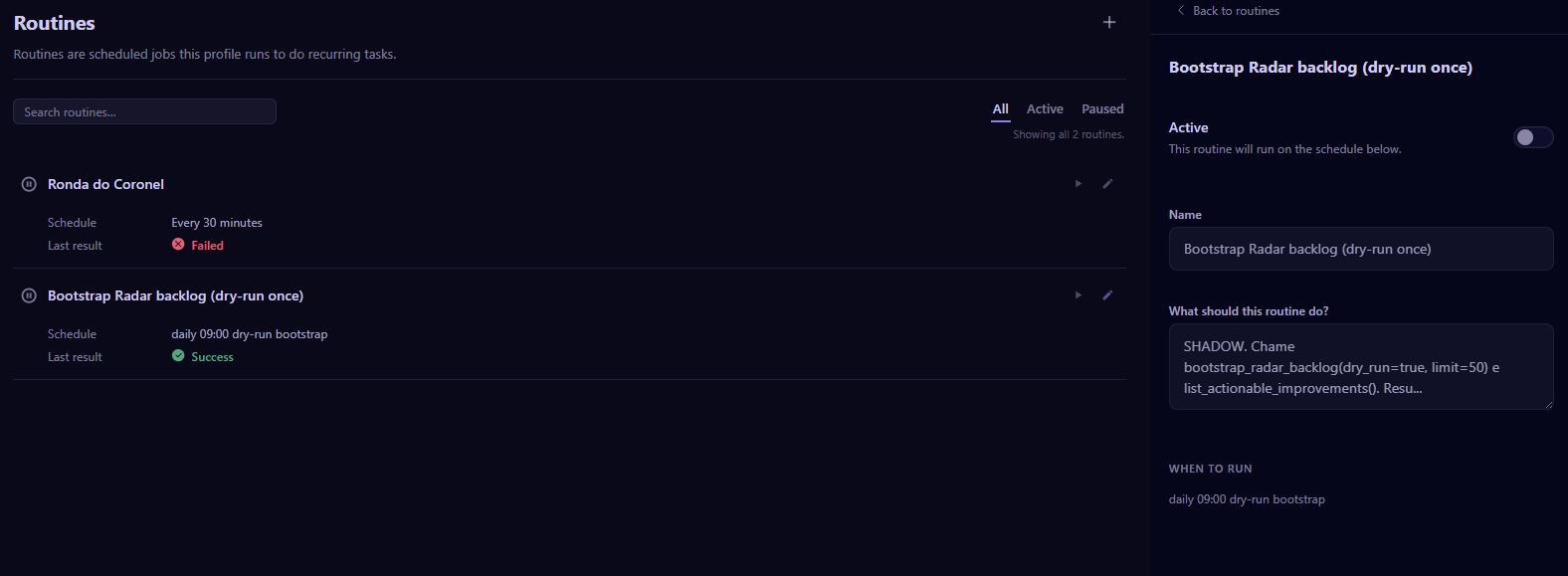Switch to the Active filter tab
Image resolution: width=1568 pixels, height=576 pixels.
pyautogui.click(x=1045, y=109)
